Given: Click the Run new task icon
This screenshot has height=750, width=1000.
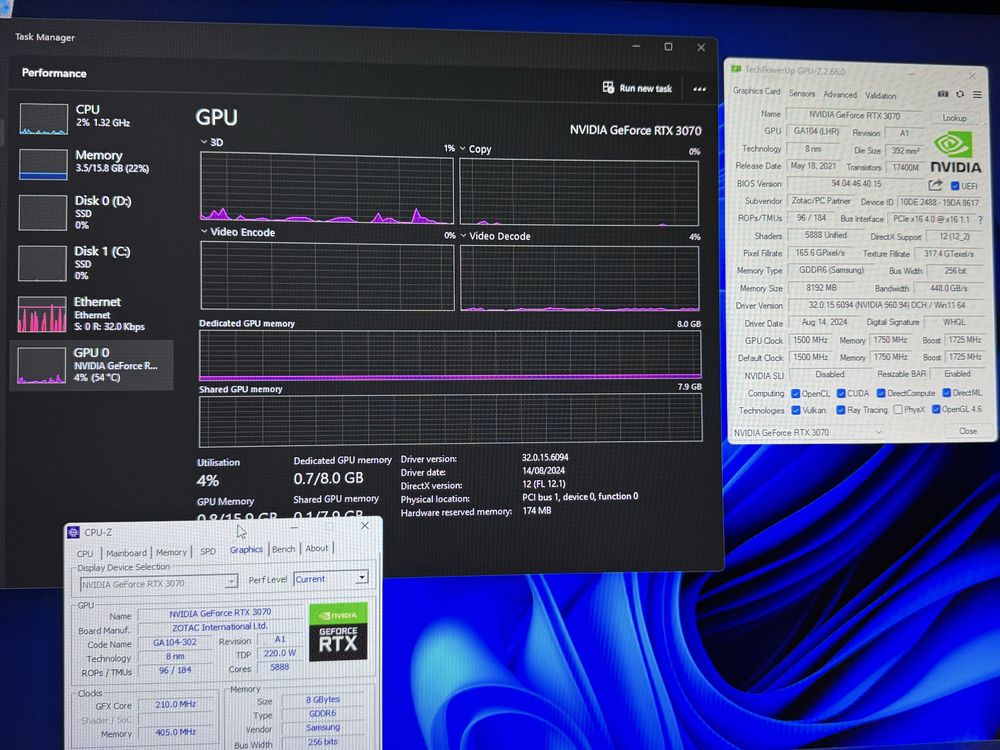Looking at the screenshot, I should pos(608,87).
